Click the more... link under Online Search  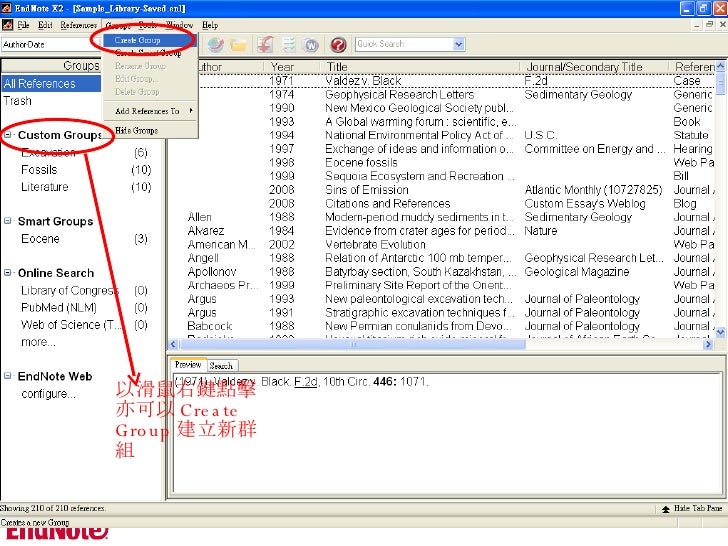pyautogui.click(x=38, y=342)
